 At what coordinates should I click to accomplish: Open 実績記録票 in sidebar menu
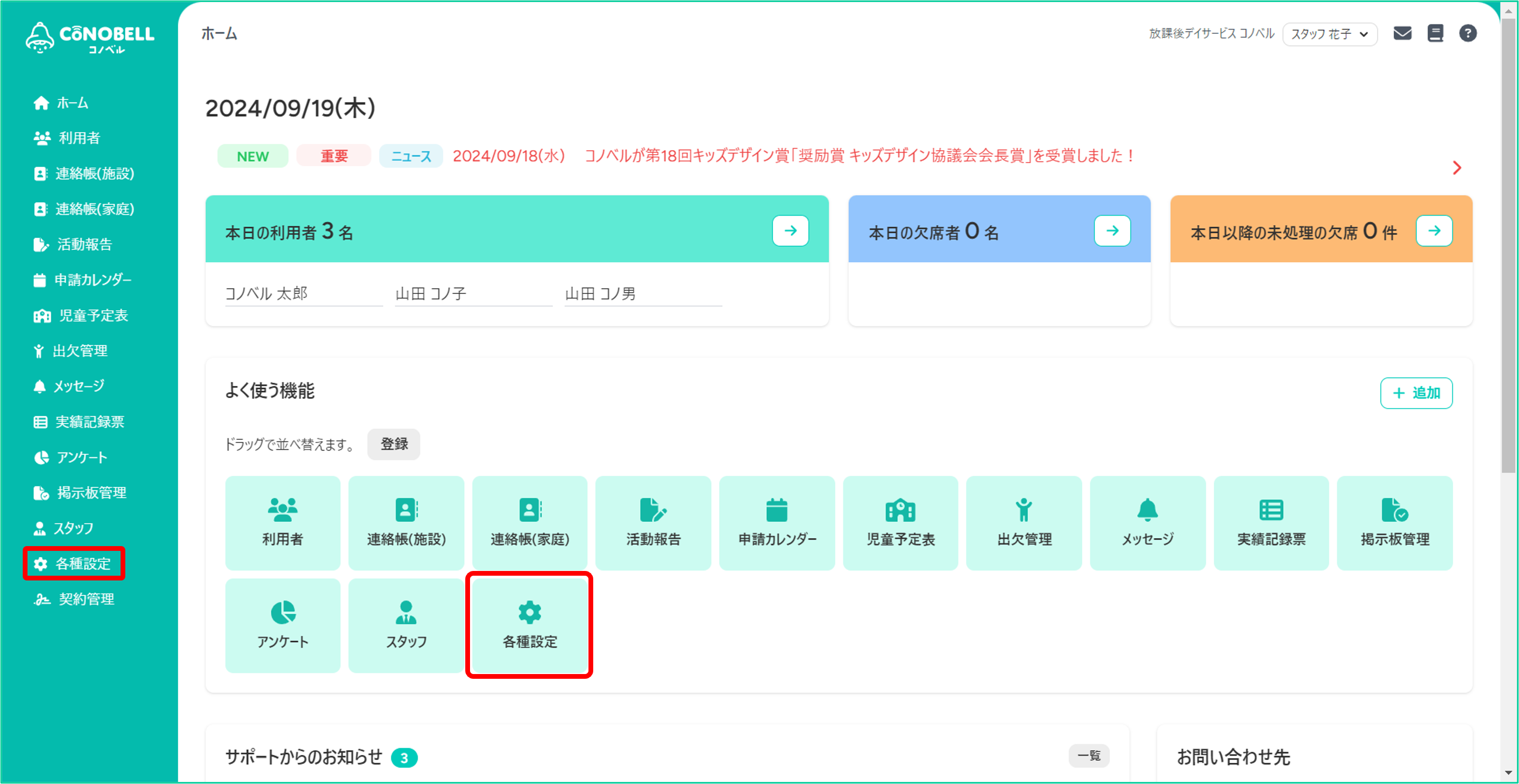79,421
